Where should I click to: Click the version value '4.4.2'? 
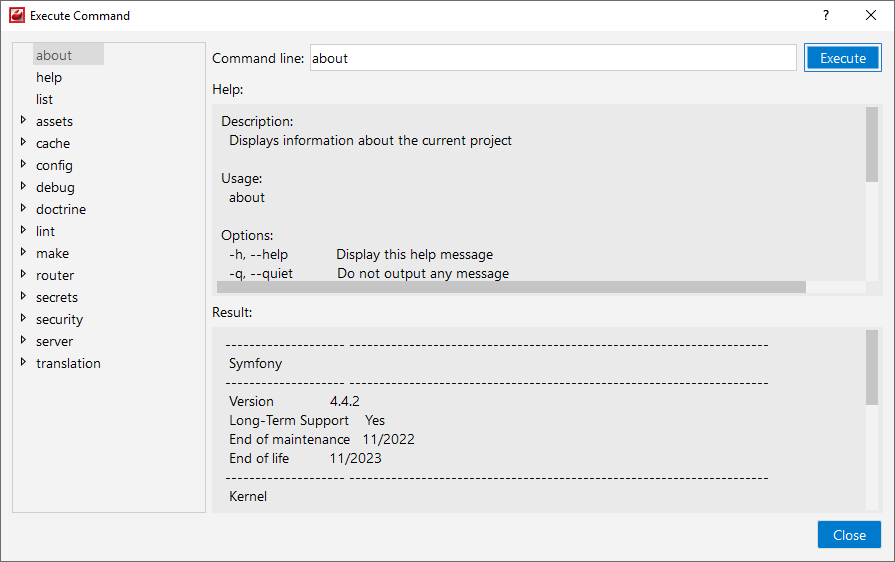tap(344, 401)
